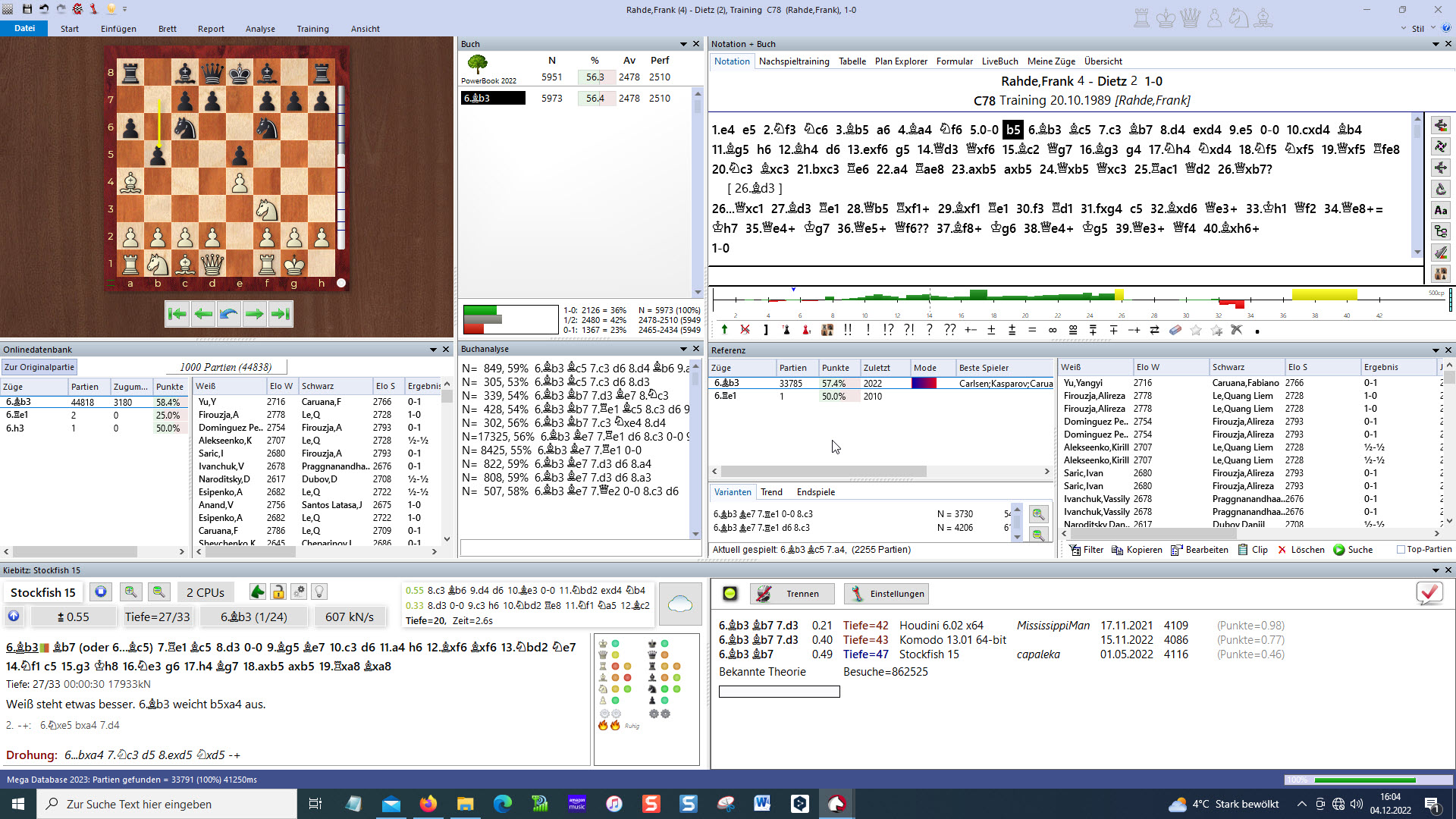
Task: Undo using the title bar arrow
Action: click(43, 9)
